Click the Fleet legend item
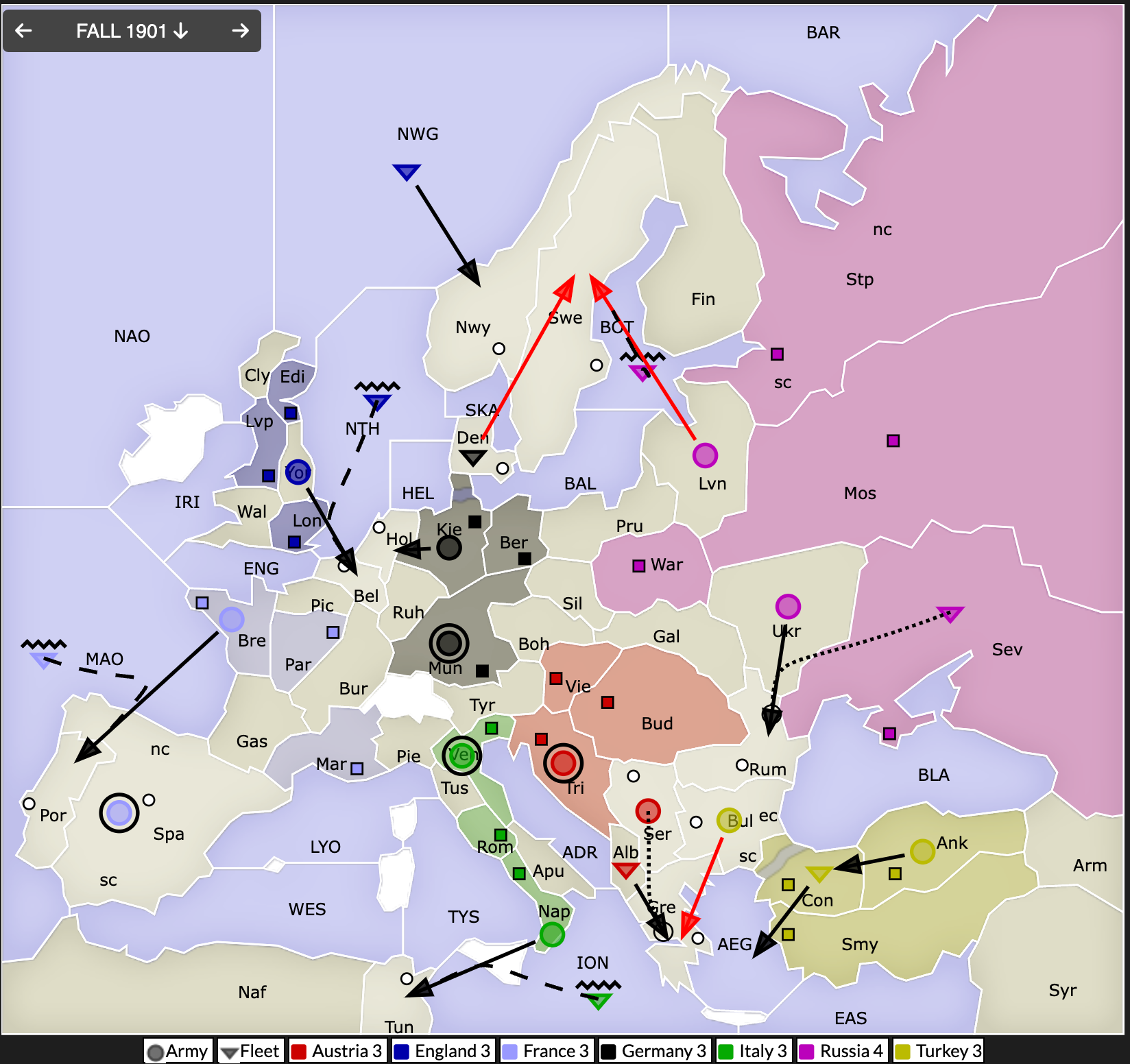The width and height of the screenshot is (1130, 1064). [250, 1051]
